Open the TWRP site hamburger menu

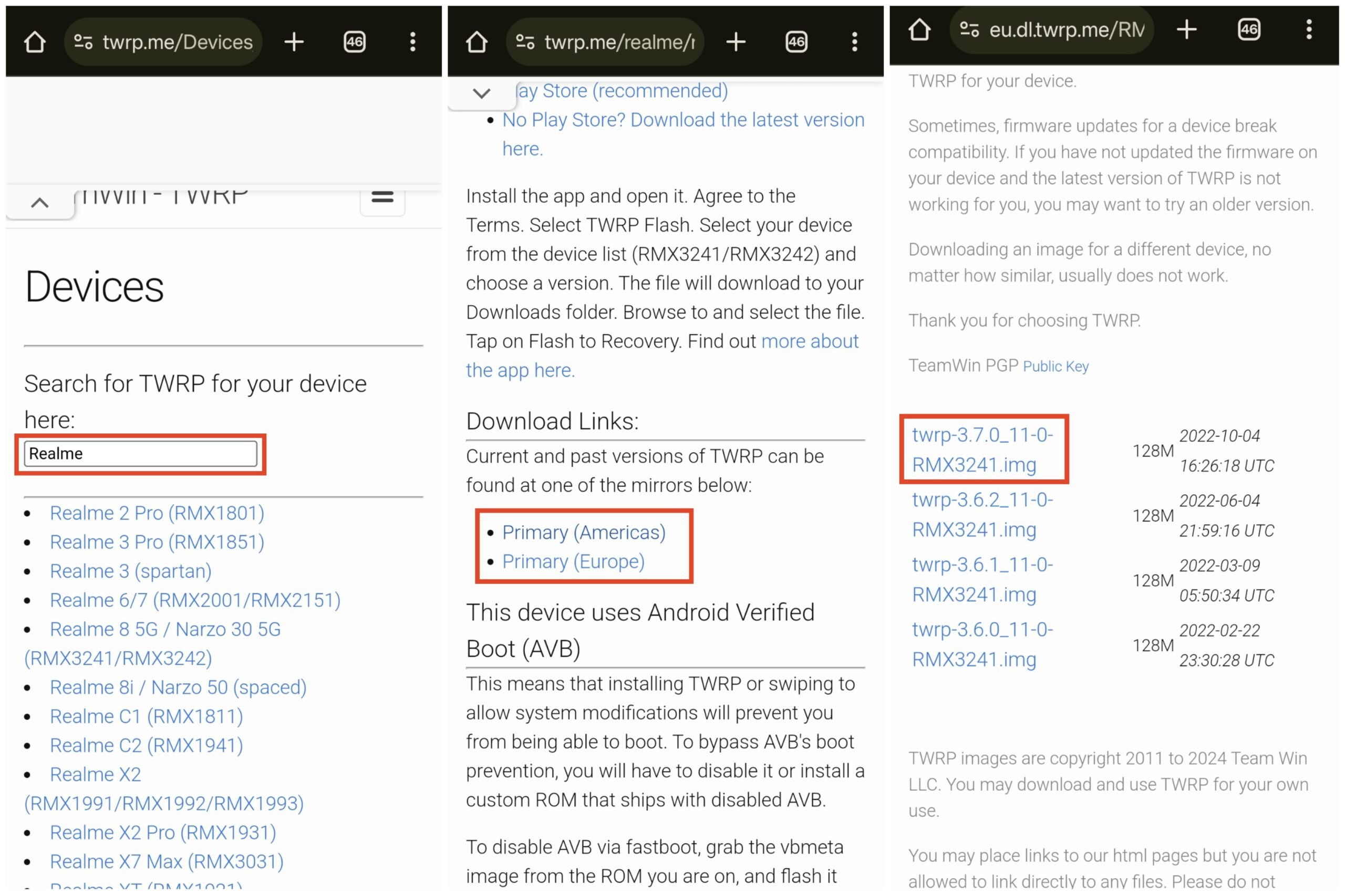click(381, 197)
